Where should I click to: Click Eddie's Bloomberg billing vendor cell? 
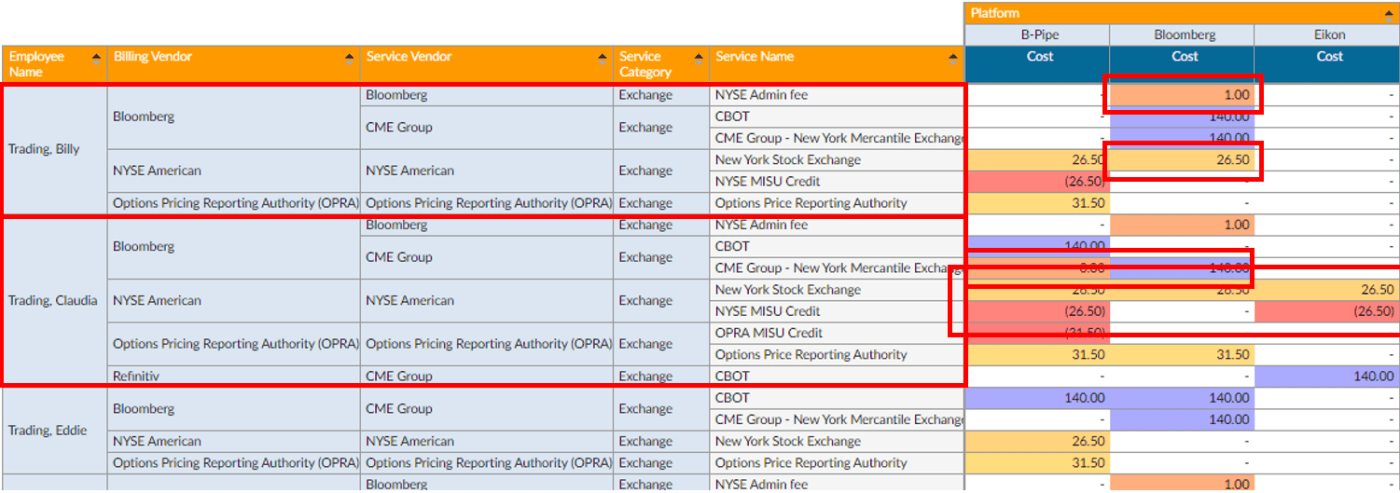pos(234,408)
